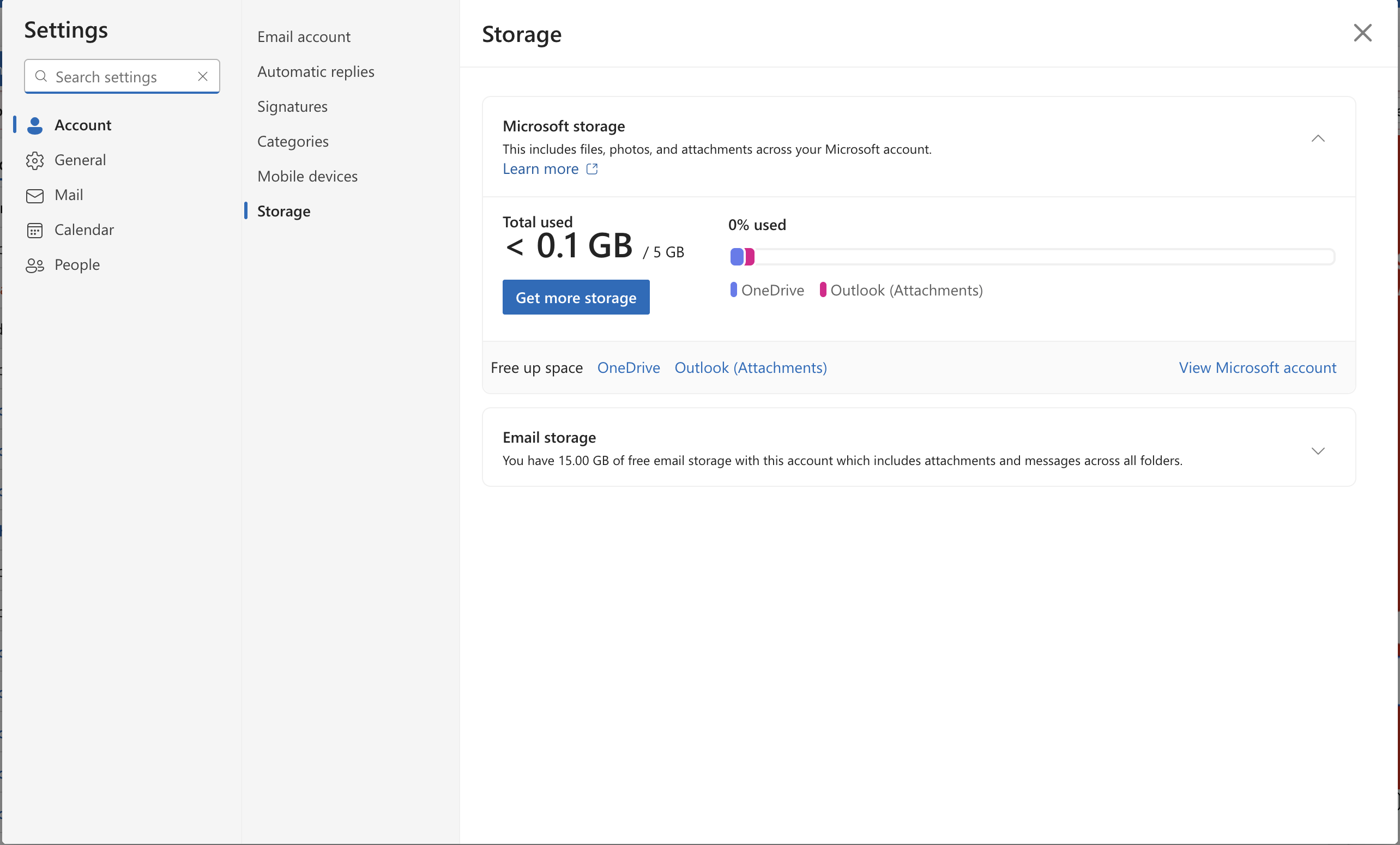
Task: Expand the Email storage section
Action: [x=1318, y=451]
